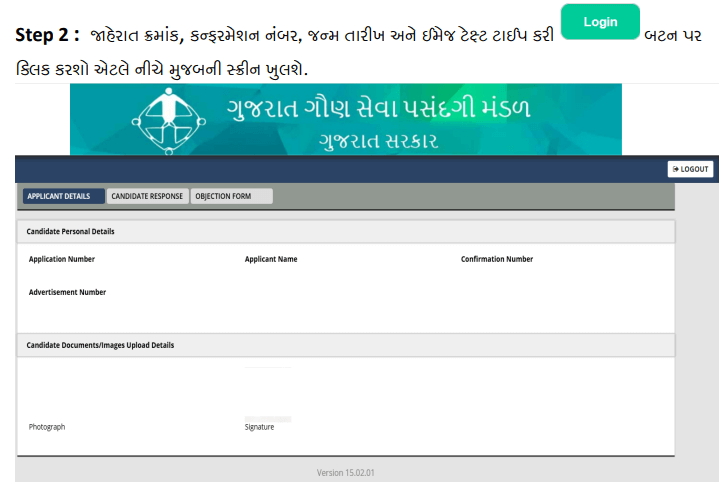The height and width of the screenshot is (484, 726).
Task: Click the Application Number label
Action: pyautogui.click(x=62, y=259)
